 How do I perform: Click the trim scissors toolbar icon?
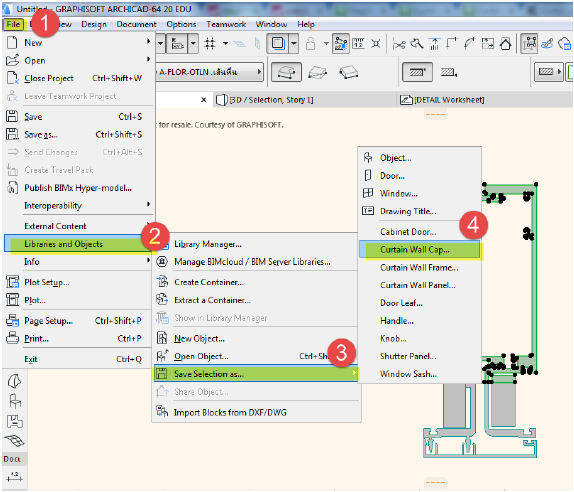(399, 44)
